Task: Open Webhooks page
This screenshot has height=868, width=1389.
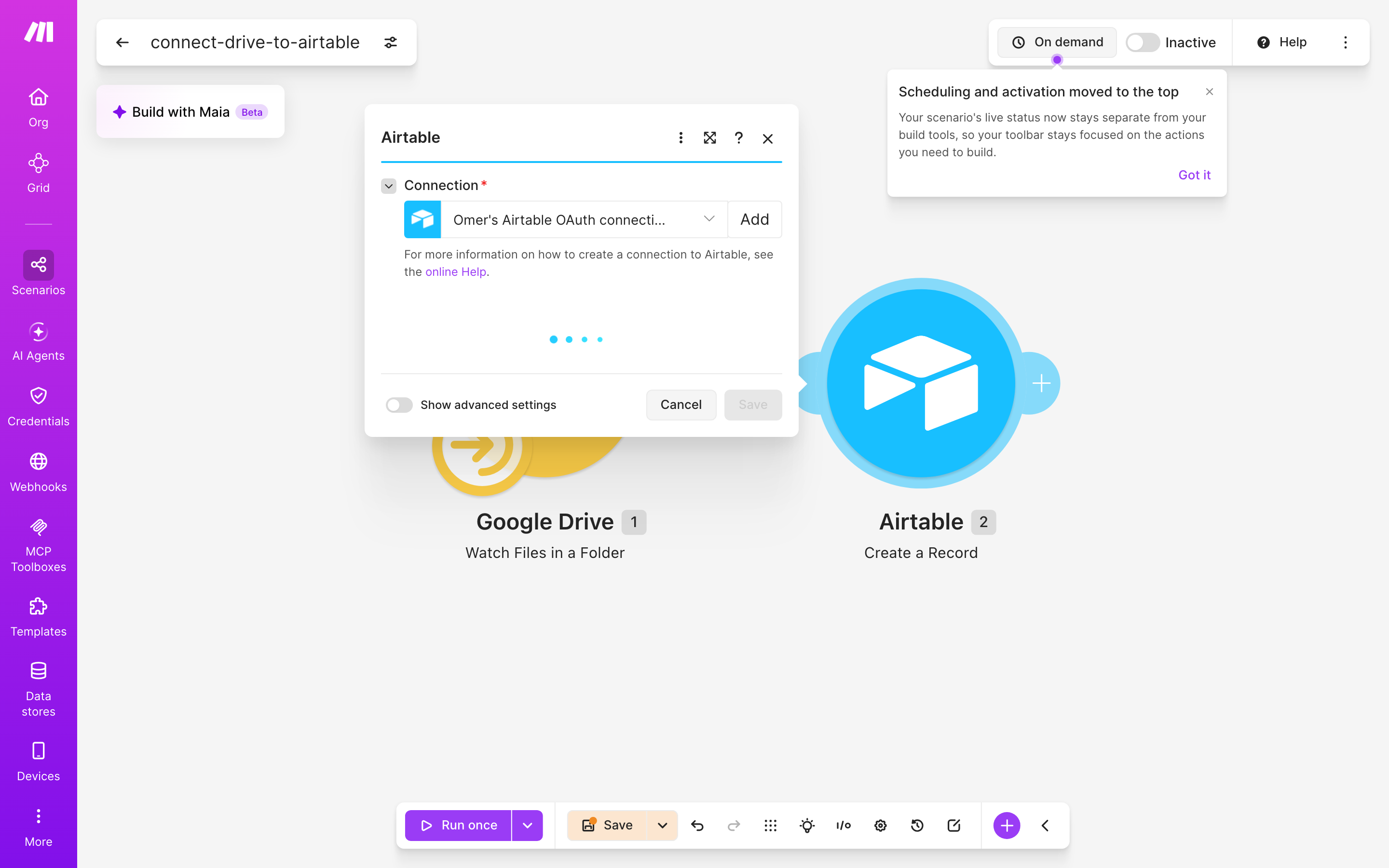Action: point(39,472)
